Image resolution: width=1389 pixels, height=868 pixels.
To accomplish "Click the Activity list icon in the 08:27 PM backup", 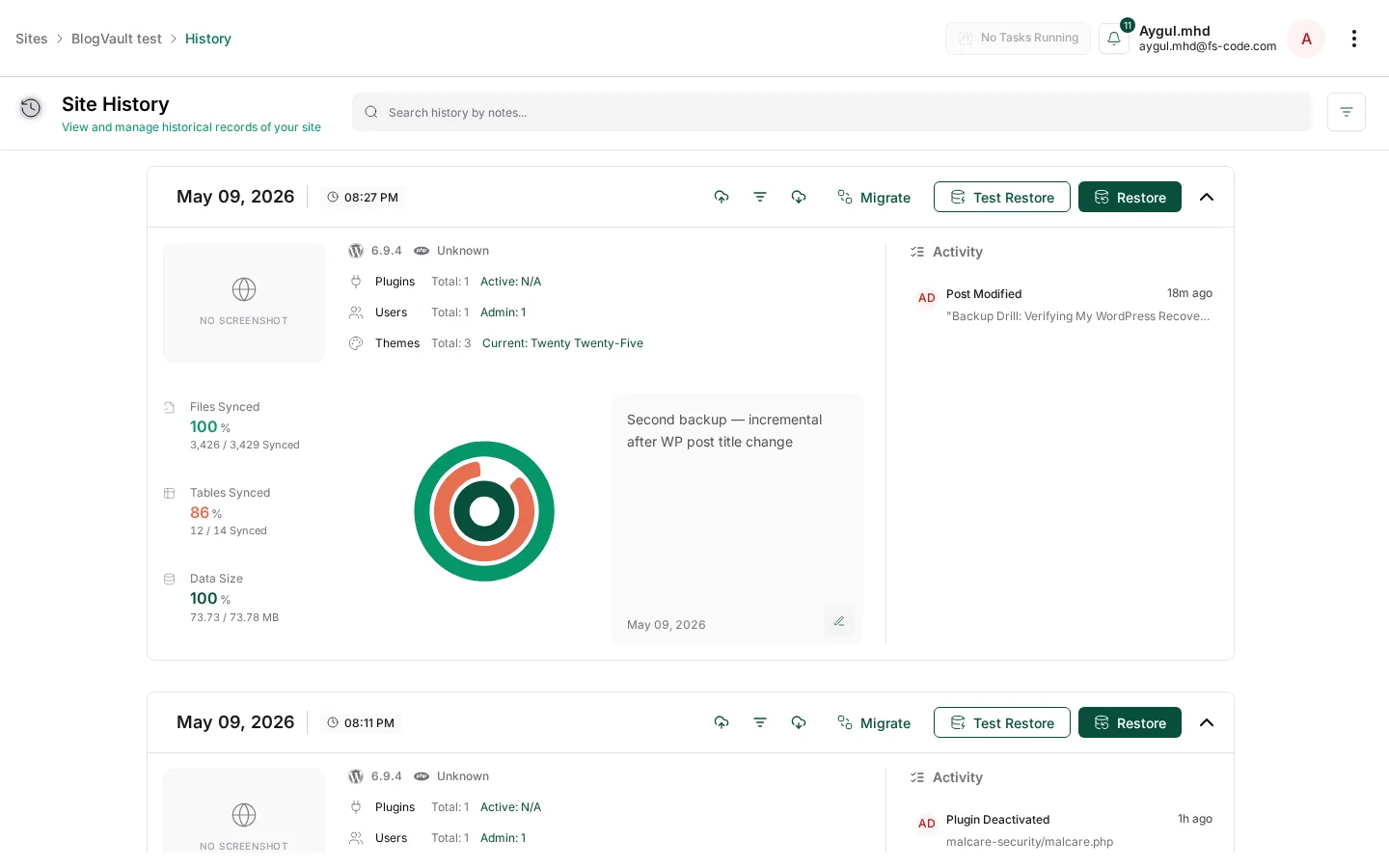I will tap(917, 252).
